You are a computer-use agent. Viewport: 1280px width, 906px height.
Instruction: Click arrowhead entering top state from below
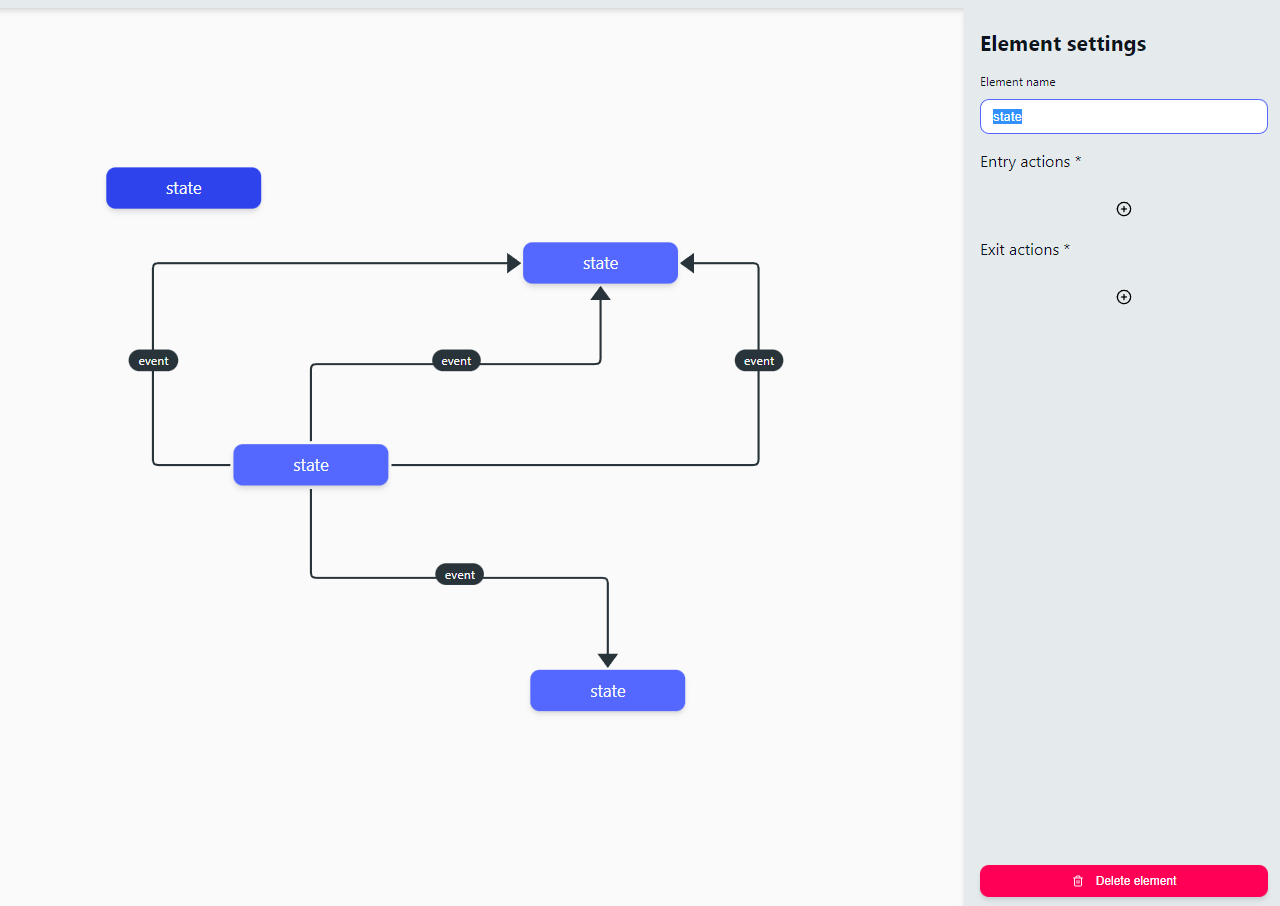[600, 293]
